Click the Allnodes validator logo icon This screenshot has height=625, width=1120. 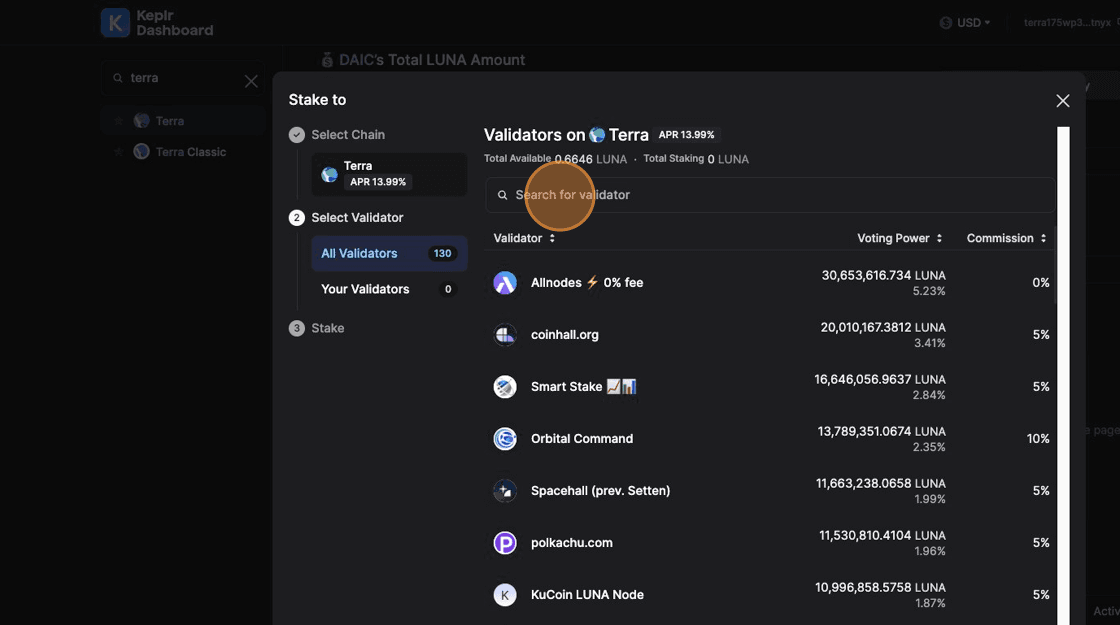click(505, 283)
